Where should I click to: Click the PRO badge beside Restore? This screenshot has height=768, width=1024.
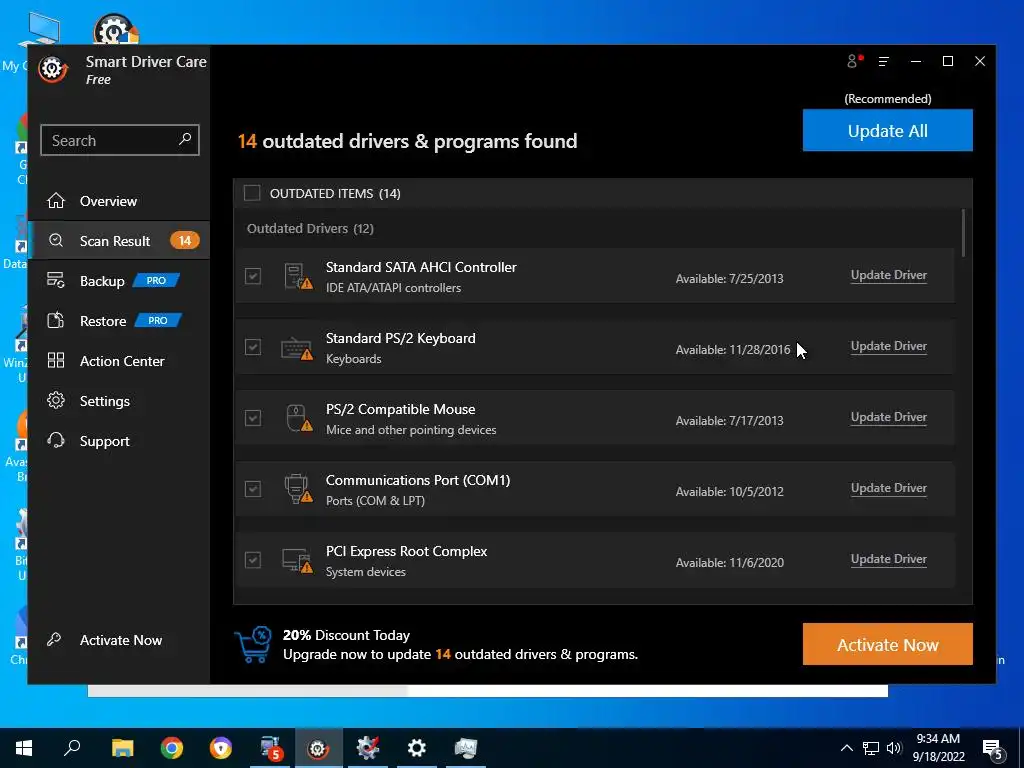pyautogui.click(x=157, y=321)
